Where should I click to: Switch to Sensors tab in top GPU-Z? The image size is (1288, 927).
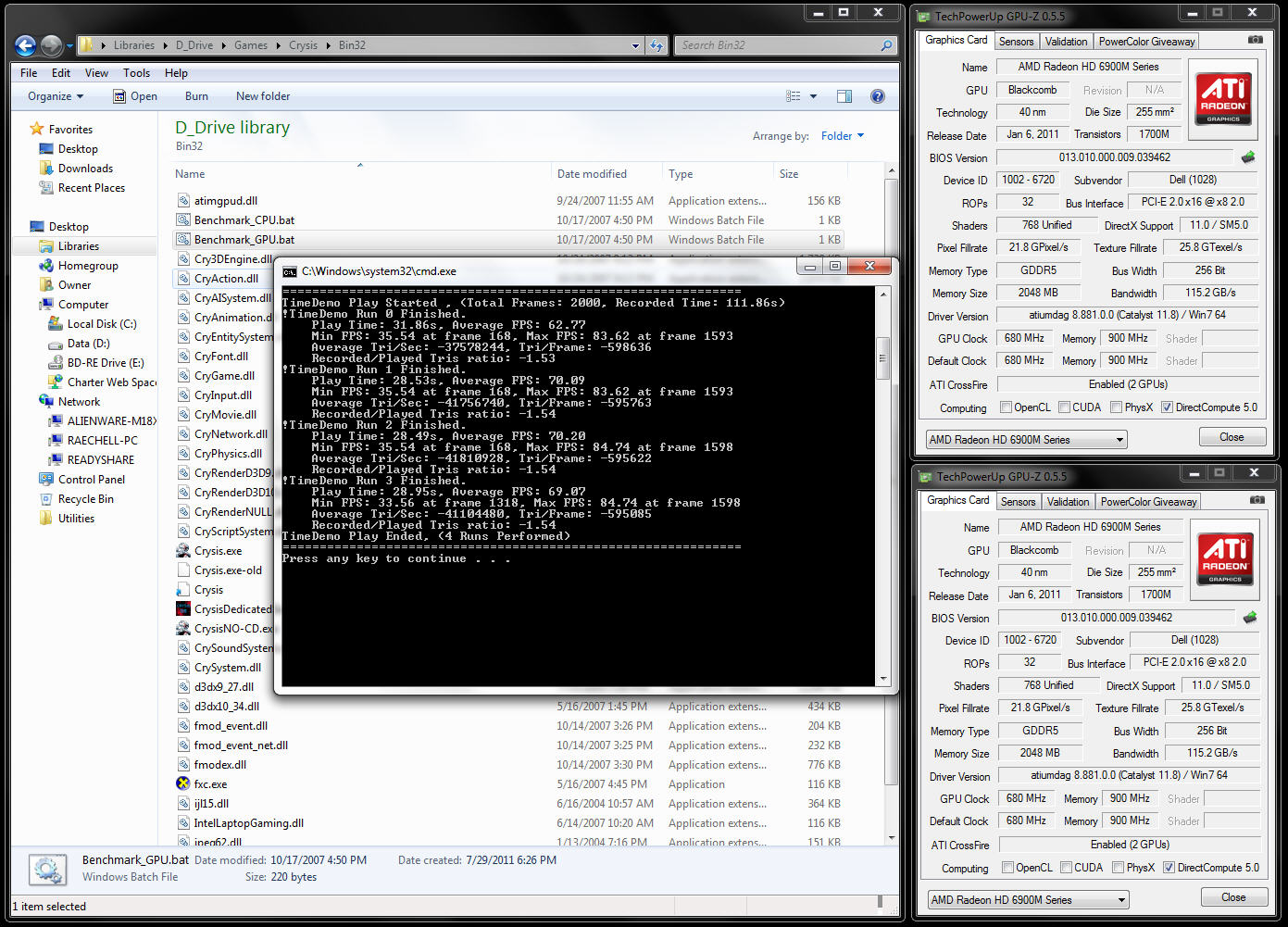pos(1016,42)
